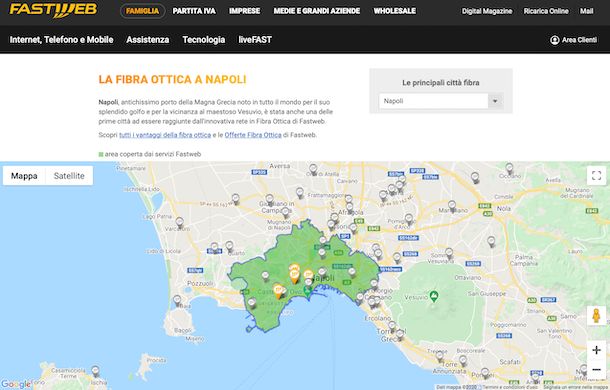Viewport: 610px width, 390px height.
Task: Open the Imprese section
Action: click(245, 11)
